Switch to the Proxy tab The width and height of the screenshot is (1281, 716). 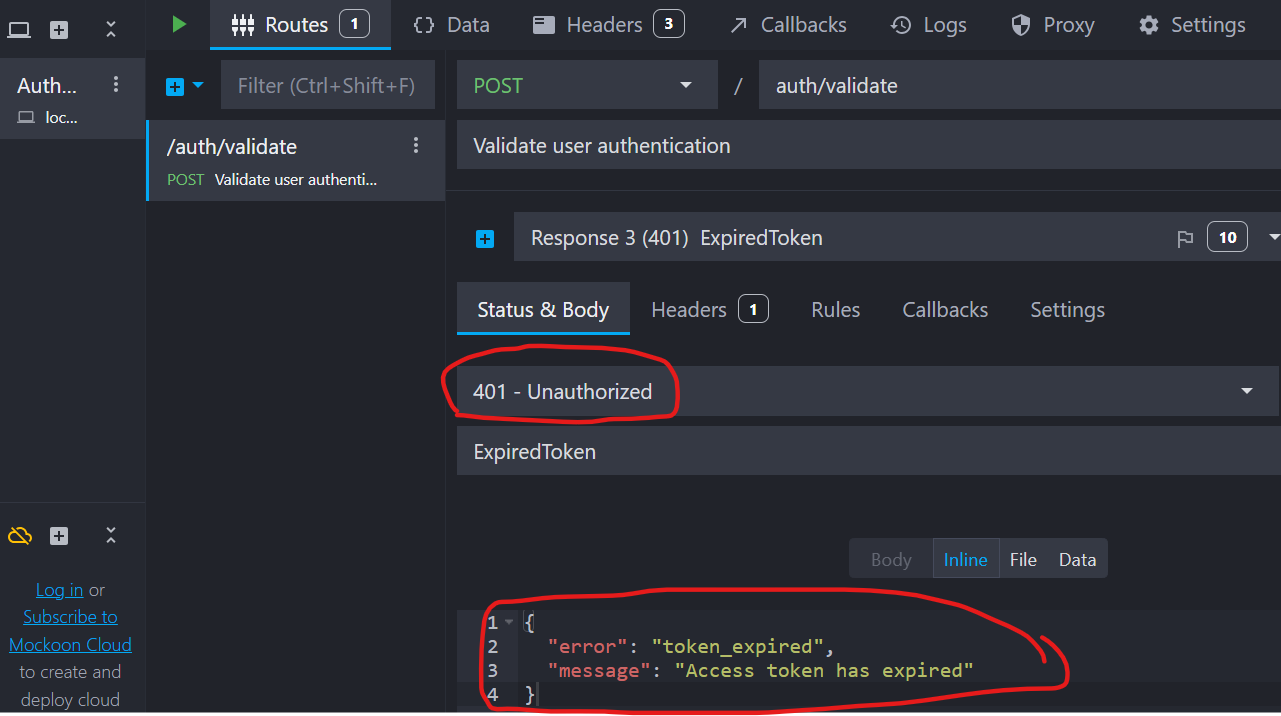1052,25
